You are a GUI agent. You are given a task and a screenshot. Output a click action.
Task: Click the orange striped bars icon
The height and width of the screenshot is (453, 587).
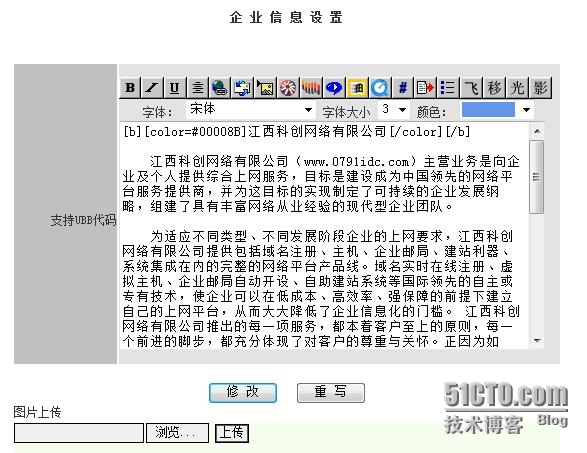pyautogui.click(x=311, y=88)
